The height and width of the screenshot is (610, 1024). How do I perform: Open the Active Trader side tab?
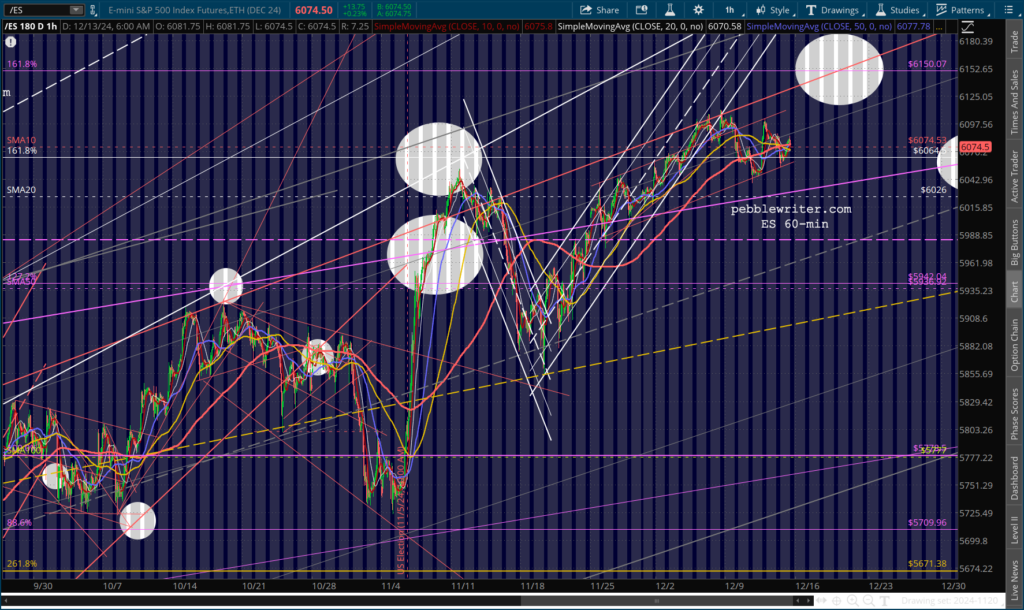coord(1014,176)
